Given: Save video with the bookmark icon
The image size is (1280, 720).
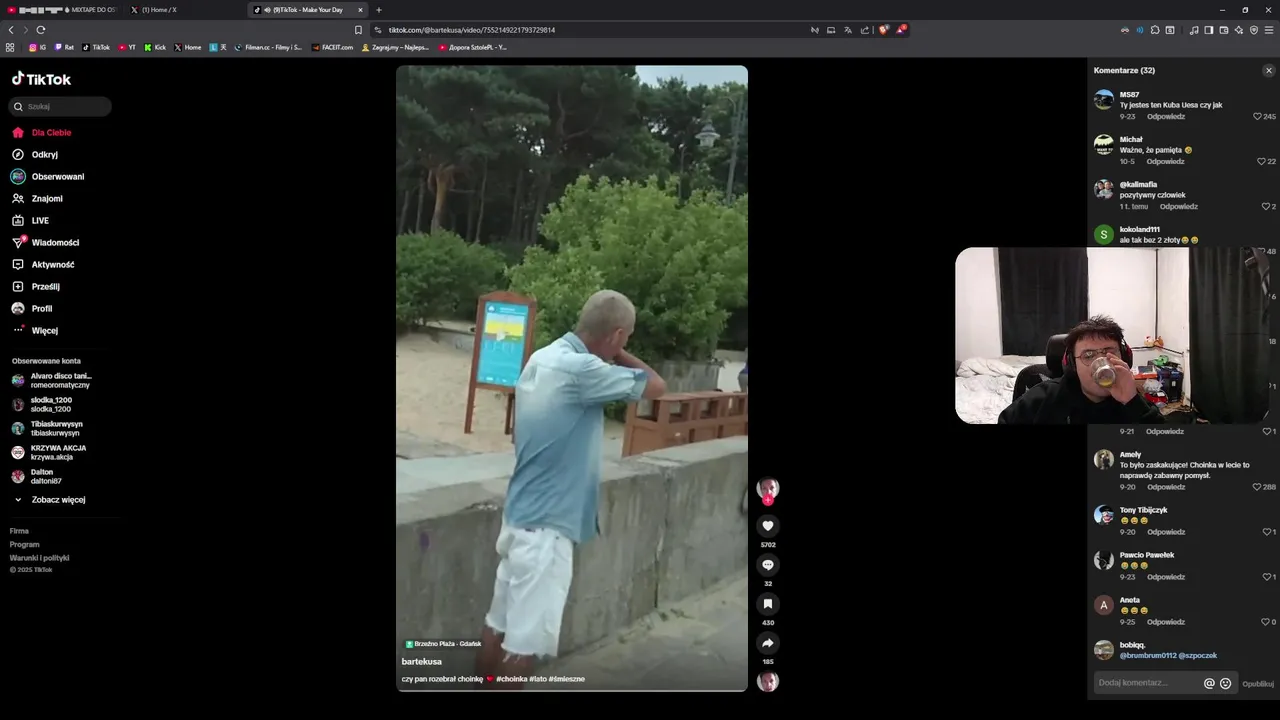Looking at the screenshot, I should point(768,604).
